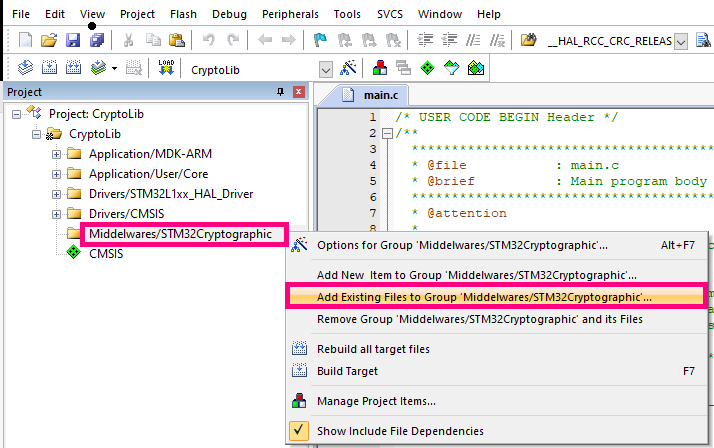
Task: Expand the Drivers/STM32L1xx_HAL_Driver group
Action: coord(56,194)
